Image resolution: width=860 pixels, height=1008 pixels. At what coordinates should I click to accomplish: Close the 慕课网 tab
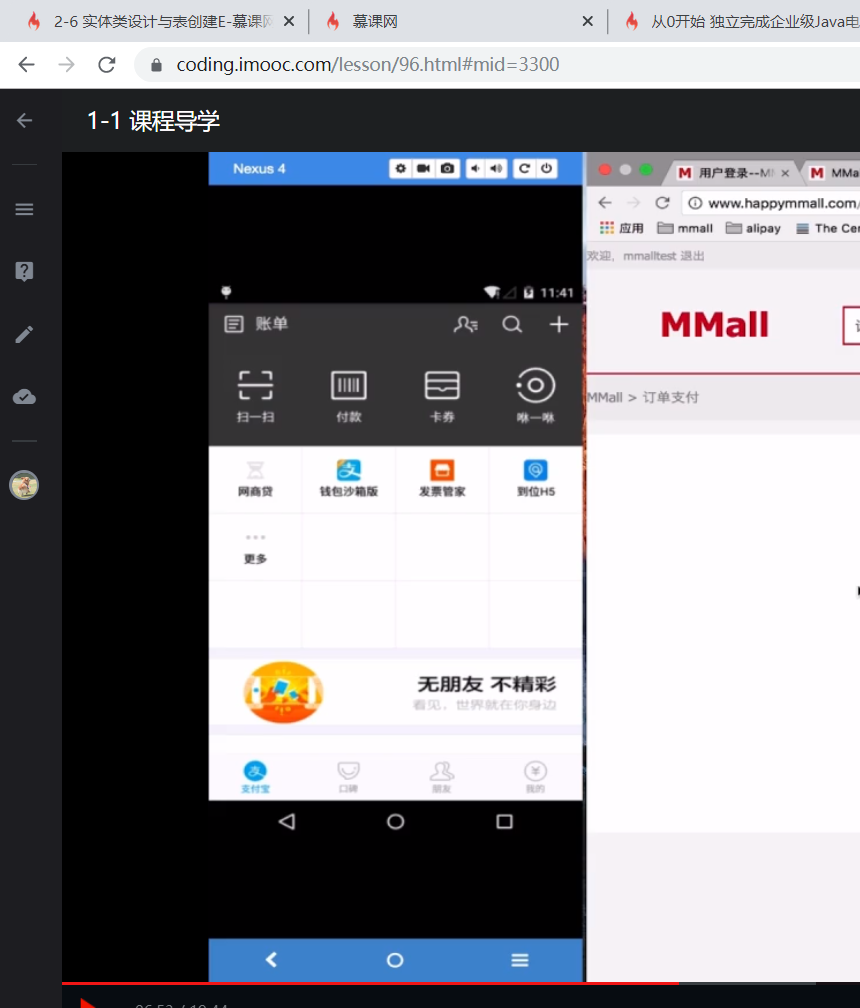[587, 21]
